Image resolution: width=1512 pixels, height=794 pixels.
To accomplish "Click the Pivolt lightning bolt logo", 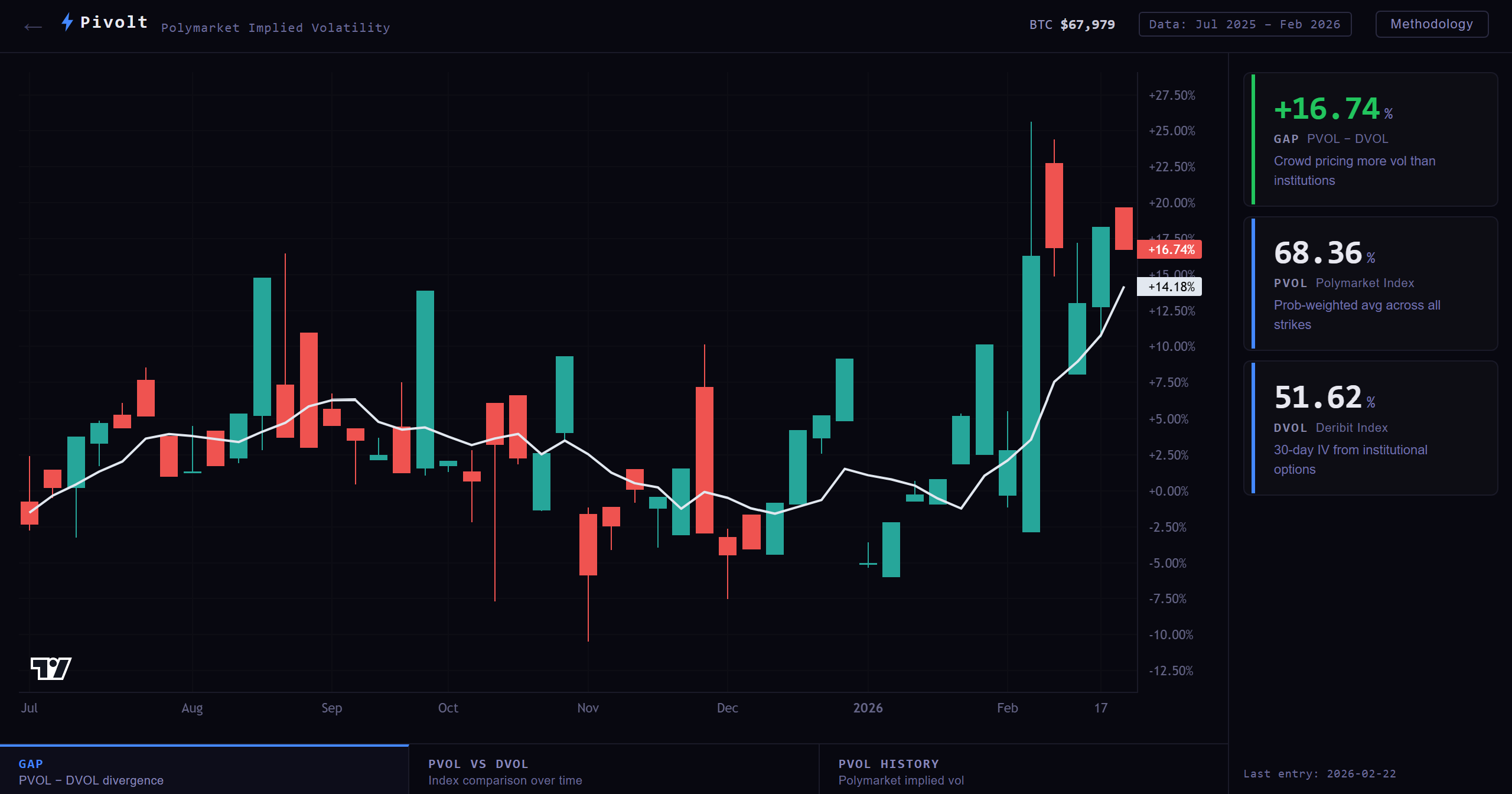I will point(67,22).
